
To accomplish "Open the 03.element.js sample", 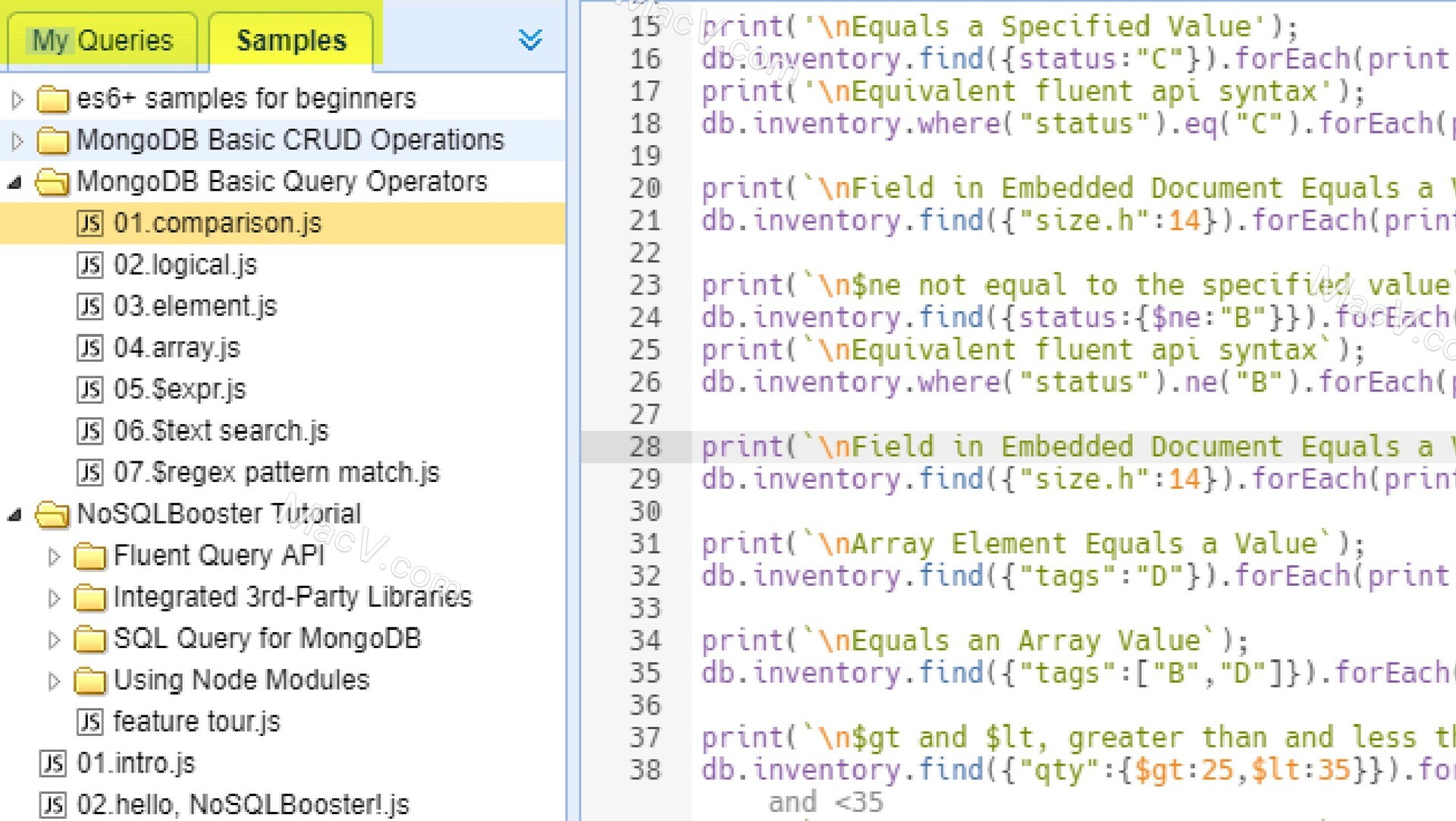I will 196,307.
